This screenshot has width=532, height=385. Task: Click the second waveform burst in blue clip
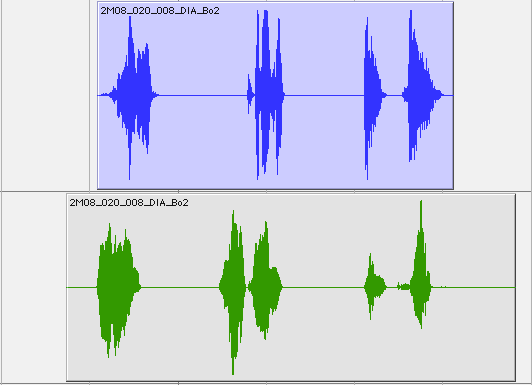(x=266, y=95)
